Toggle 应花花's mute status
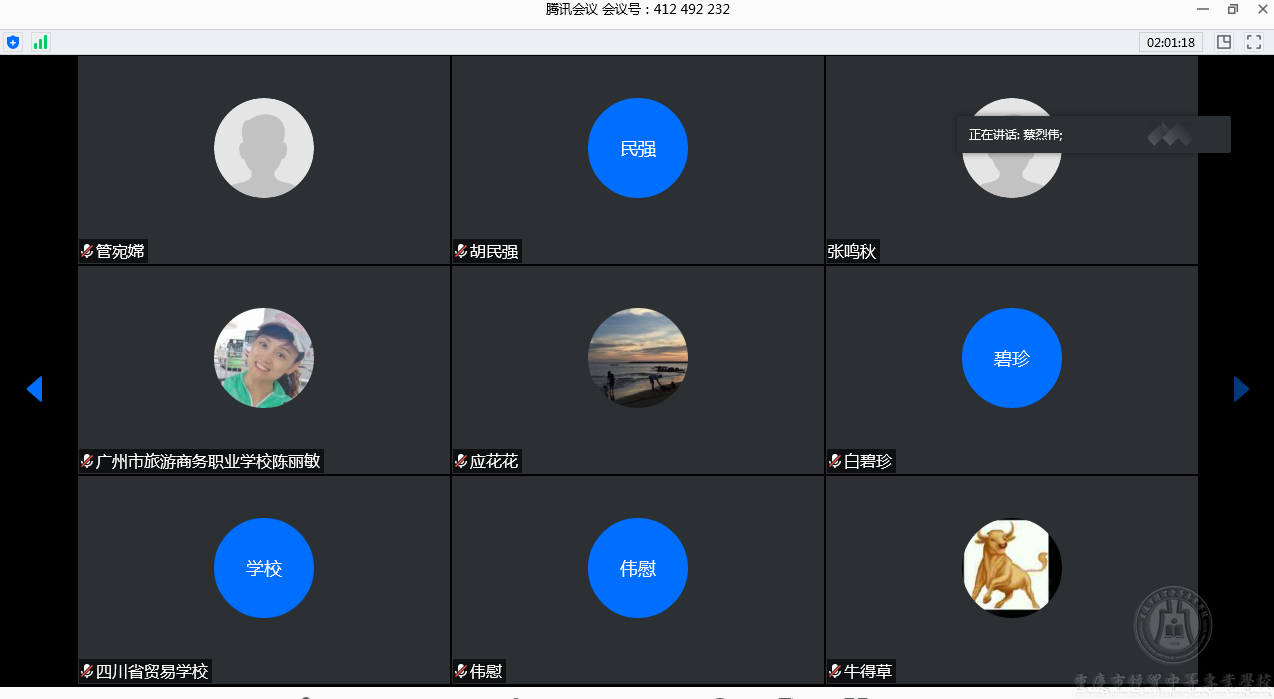Screen dimensions: 1274x699 (x=460, y=461)
